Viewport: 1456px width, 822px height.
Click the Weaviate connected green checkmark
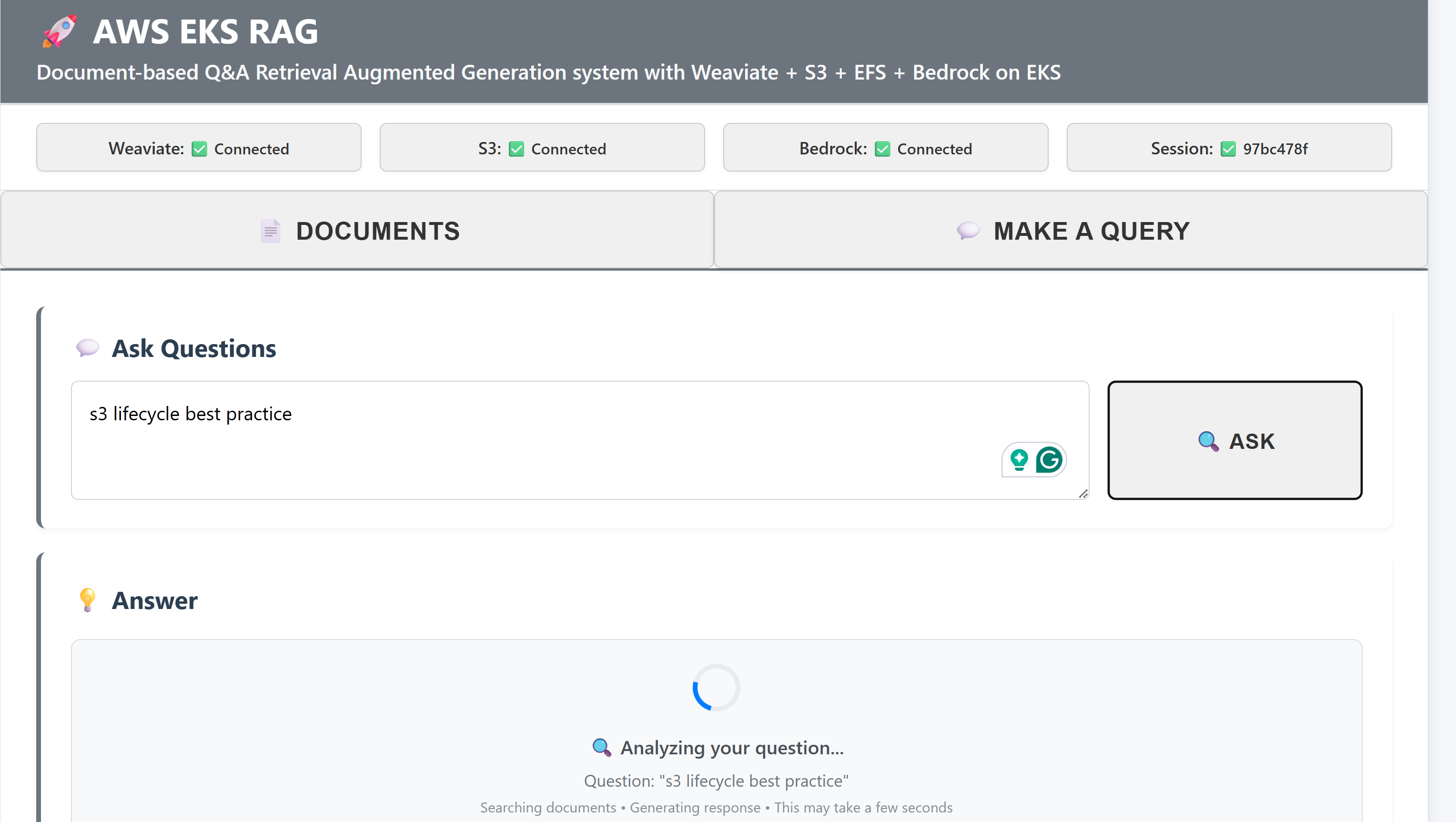point(199,149)
